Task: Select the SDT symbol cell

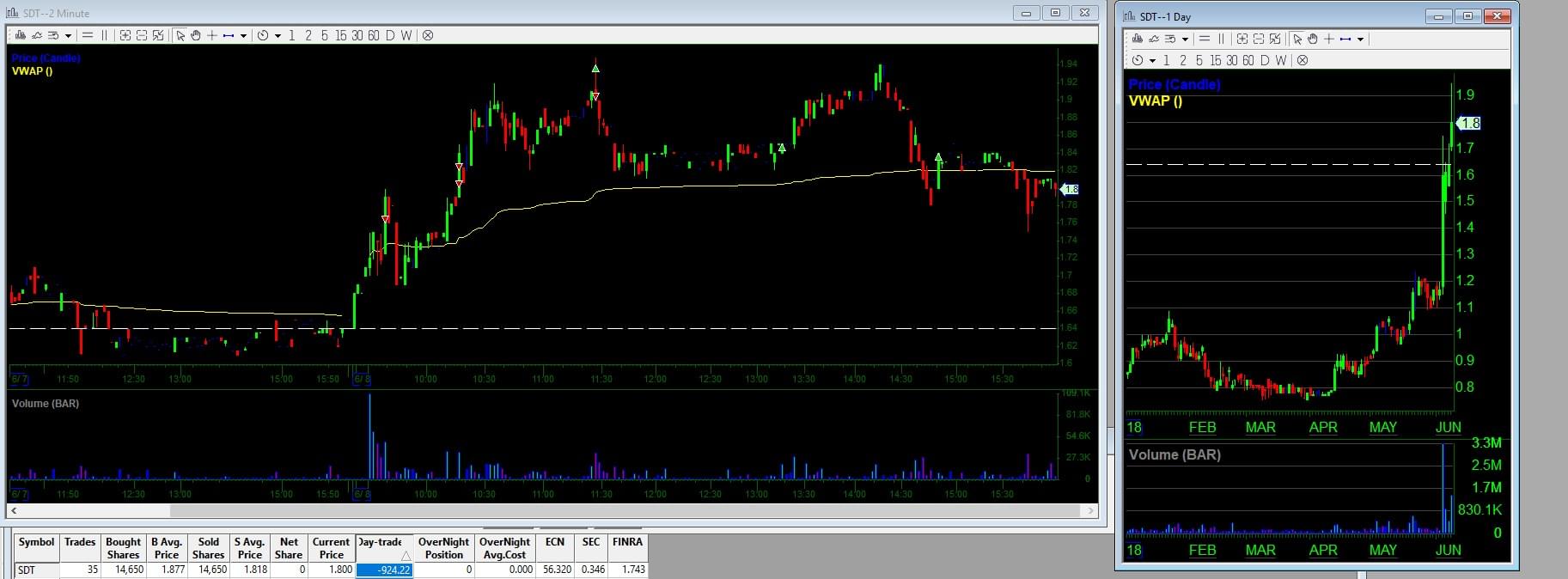Action: click(37, 570)
